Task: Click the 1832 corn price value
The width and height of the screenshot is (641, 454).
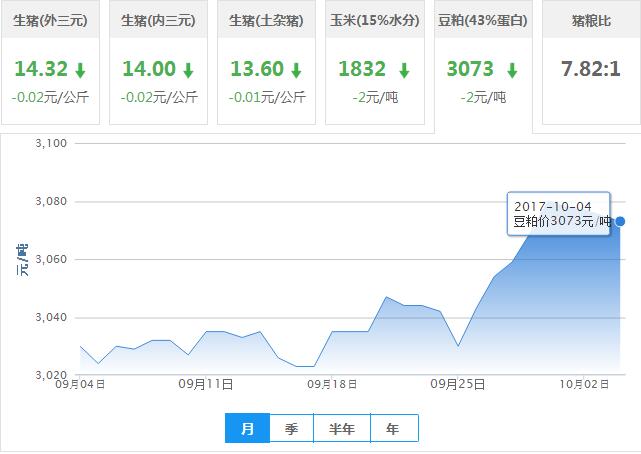Action: click(362, 69)
